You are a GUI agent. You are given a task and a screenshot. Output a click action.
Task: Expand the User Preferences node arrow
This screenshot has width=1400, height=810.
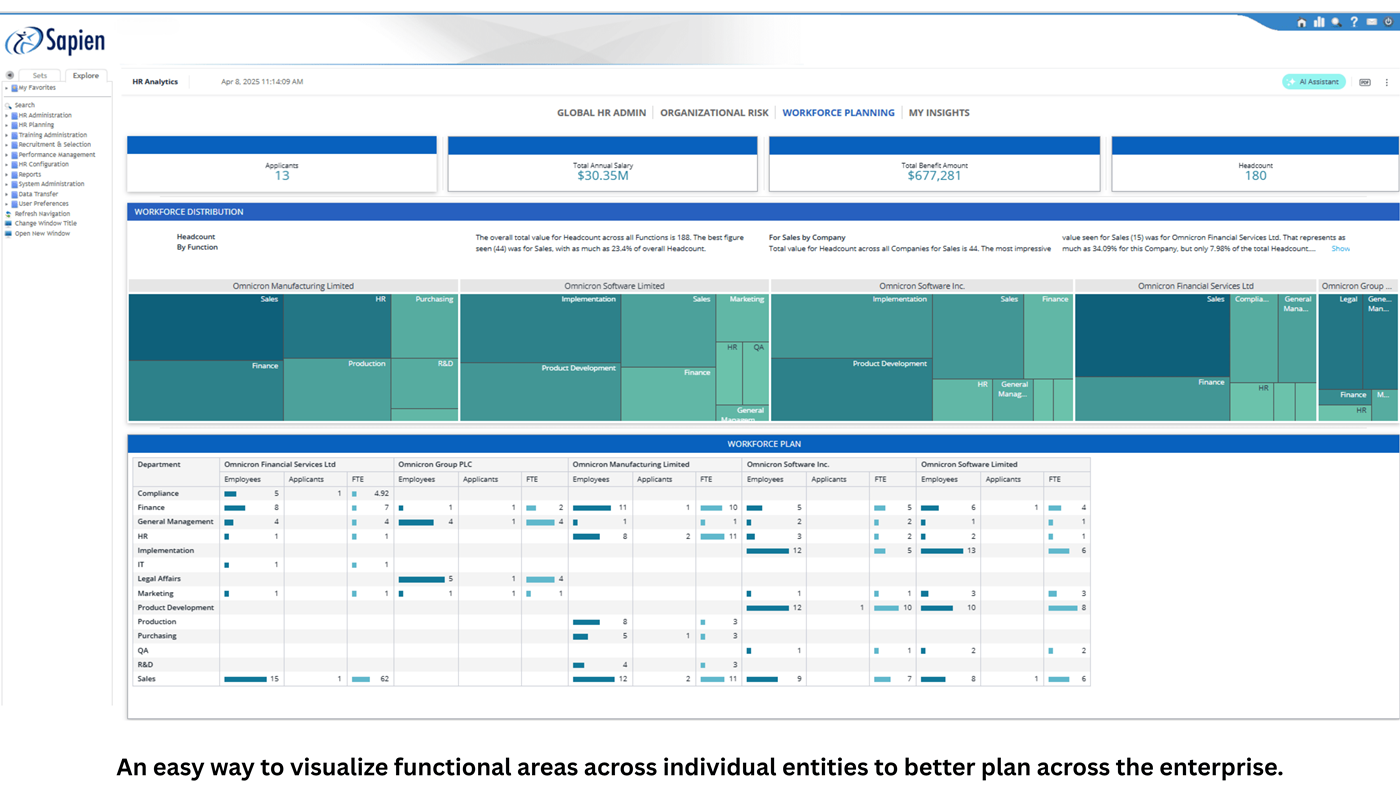[6, 204]
